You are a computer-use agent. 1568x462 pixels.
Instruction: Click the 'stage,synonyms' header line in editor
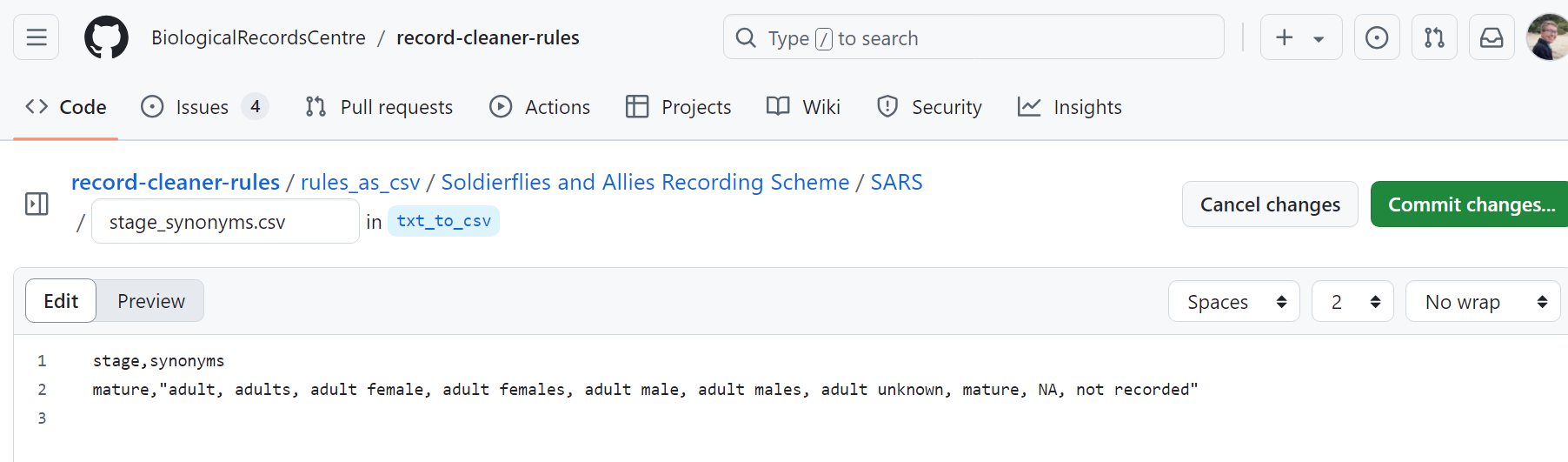(158, 360)
